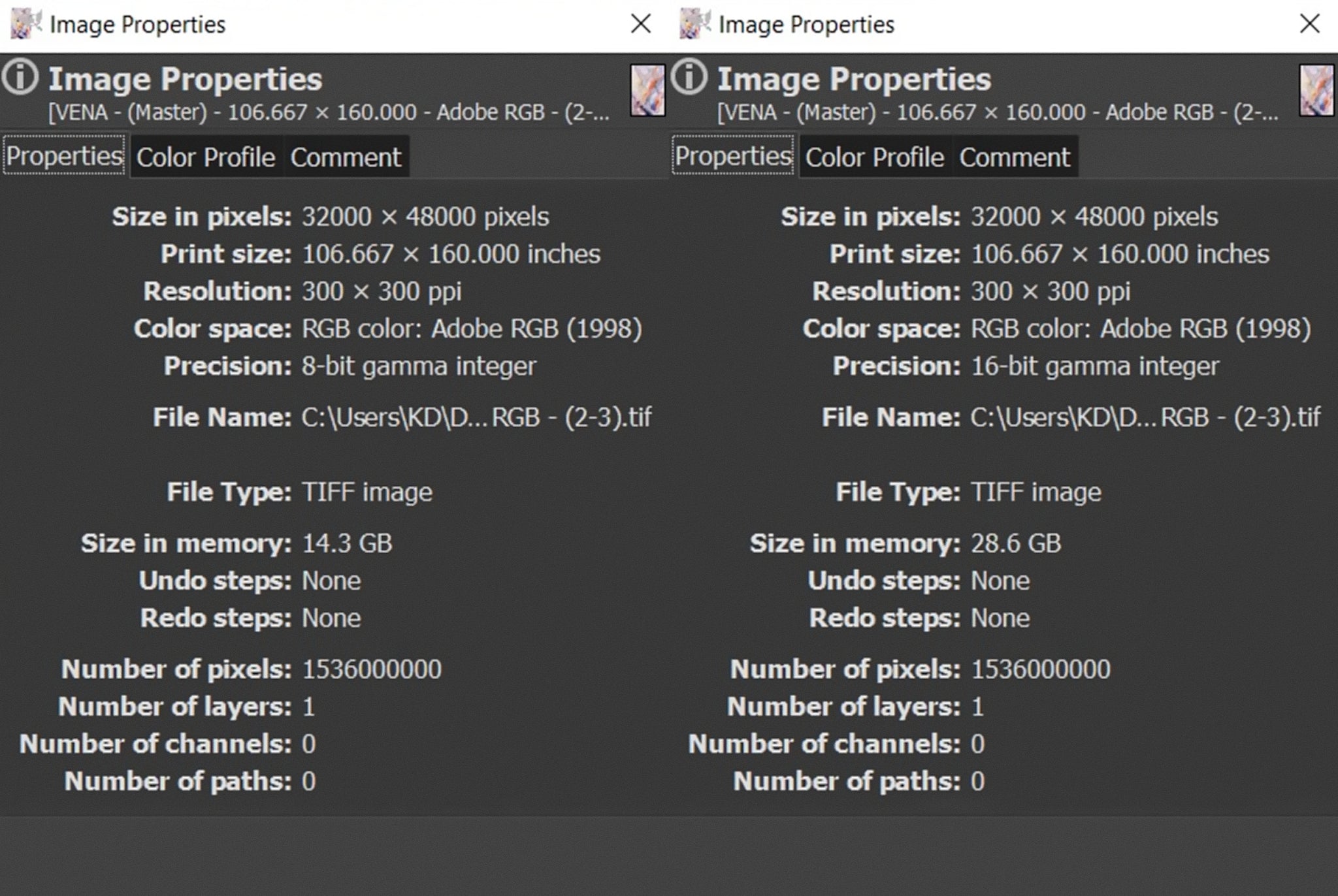
Task: Click the image thumbnail in the left dialog
Action: click(647, 90)
